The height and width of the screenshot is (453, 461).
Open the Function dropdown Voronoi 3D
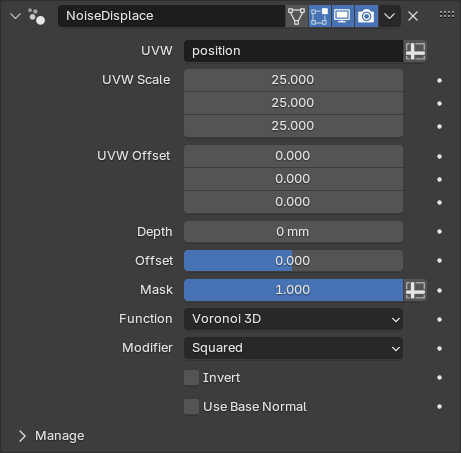(x=293, y=319)
